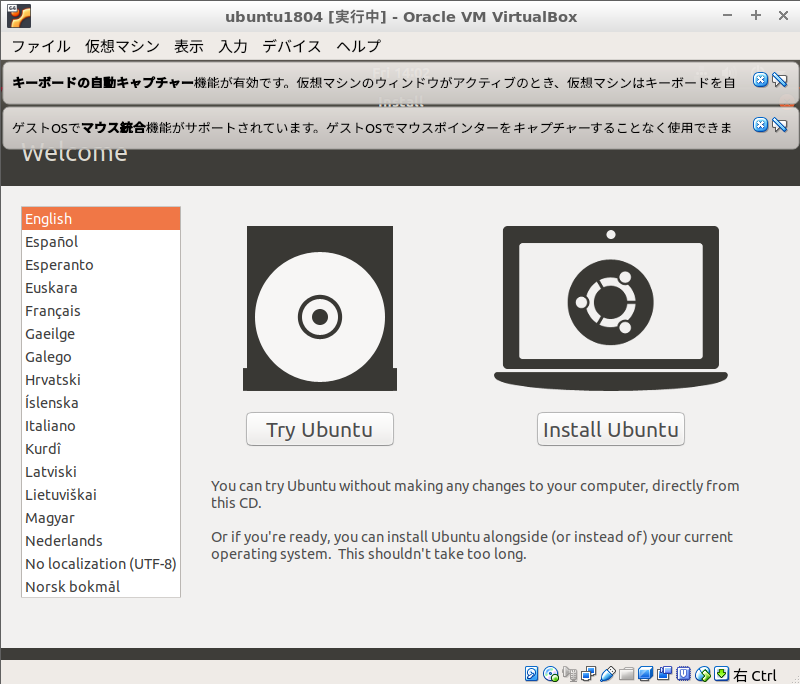Select English in the language list

(101, 219)
